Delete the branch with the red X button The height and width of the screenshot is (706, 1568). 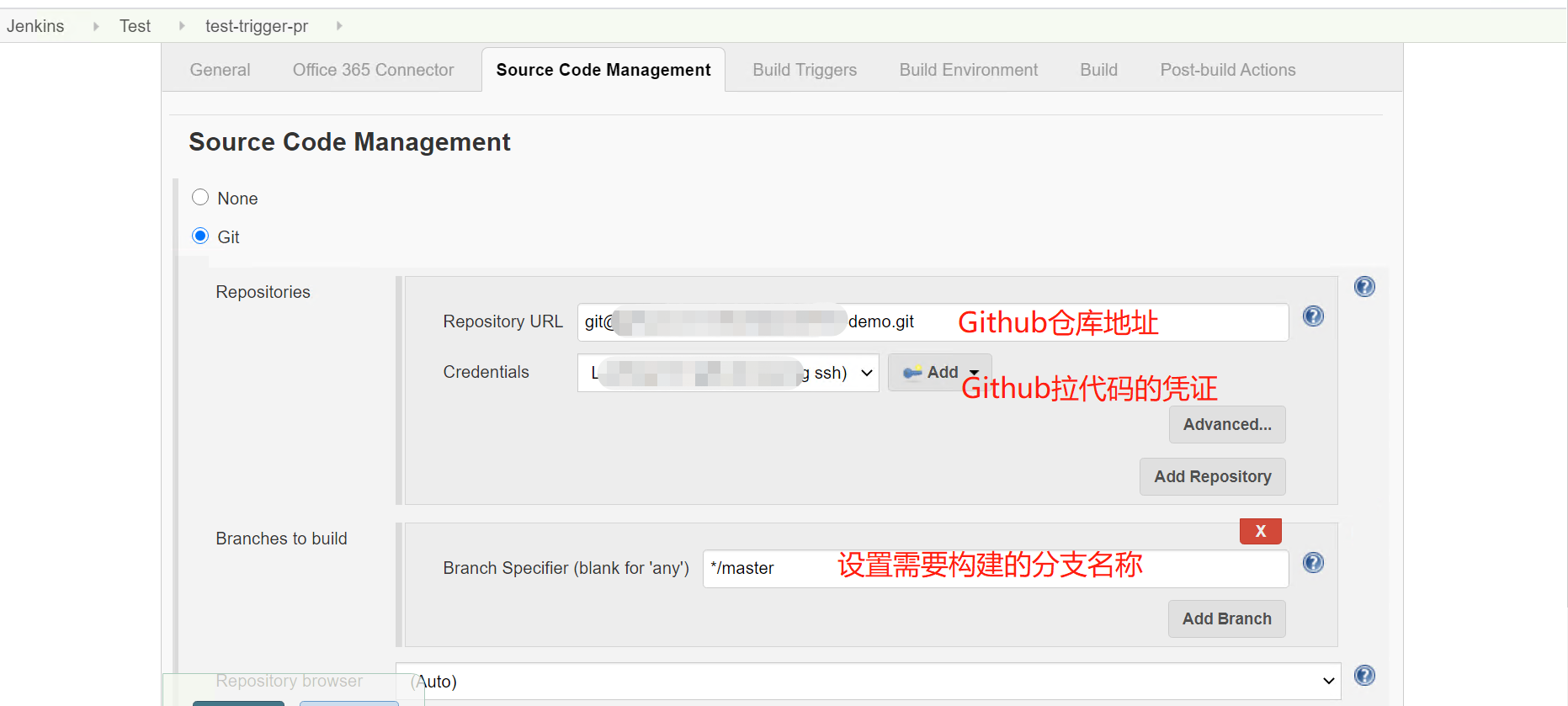point(1261,531)
